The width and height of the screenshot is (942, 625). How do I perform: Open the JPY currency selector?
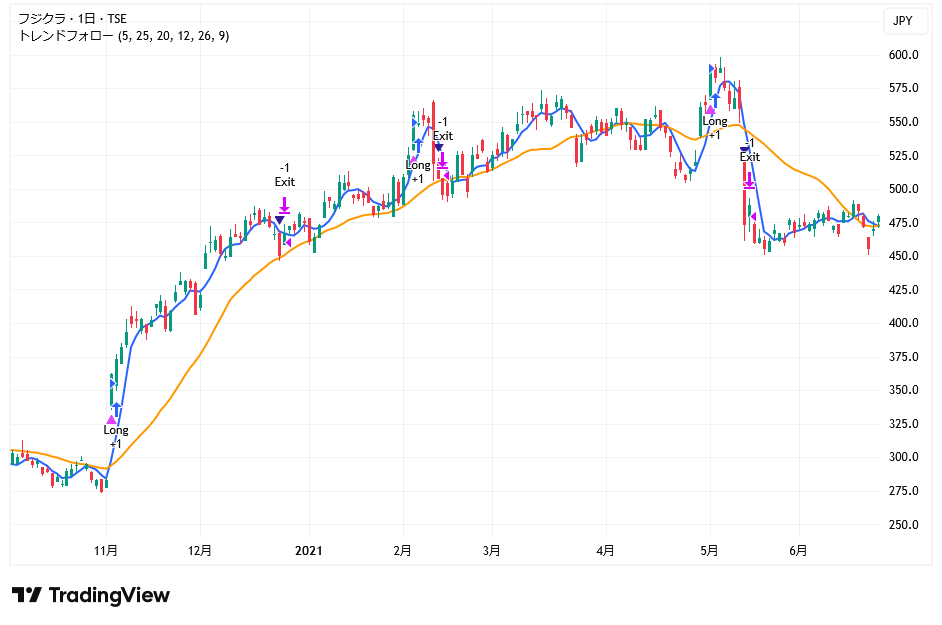tap(902, 20)
